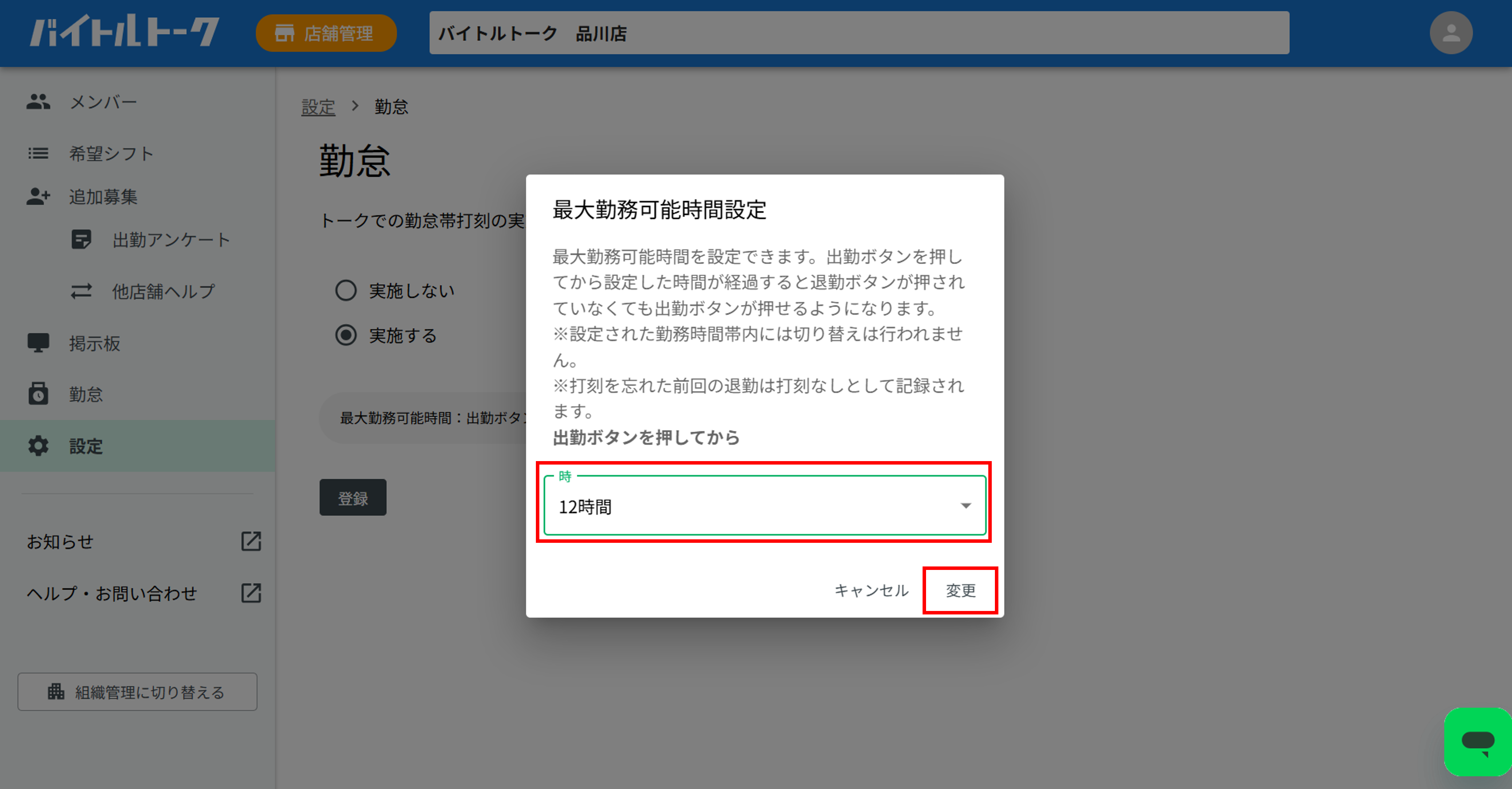
Task: Select the 実施する radio button
Action: (346, 335)
